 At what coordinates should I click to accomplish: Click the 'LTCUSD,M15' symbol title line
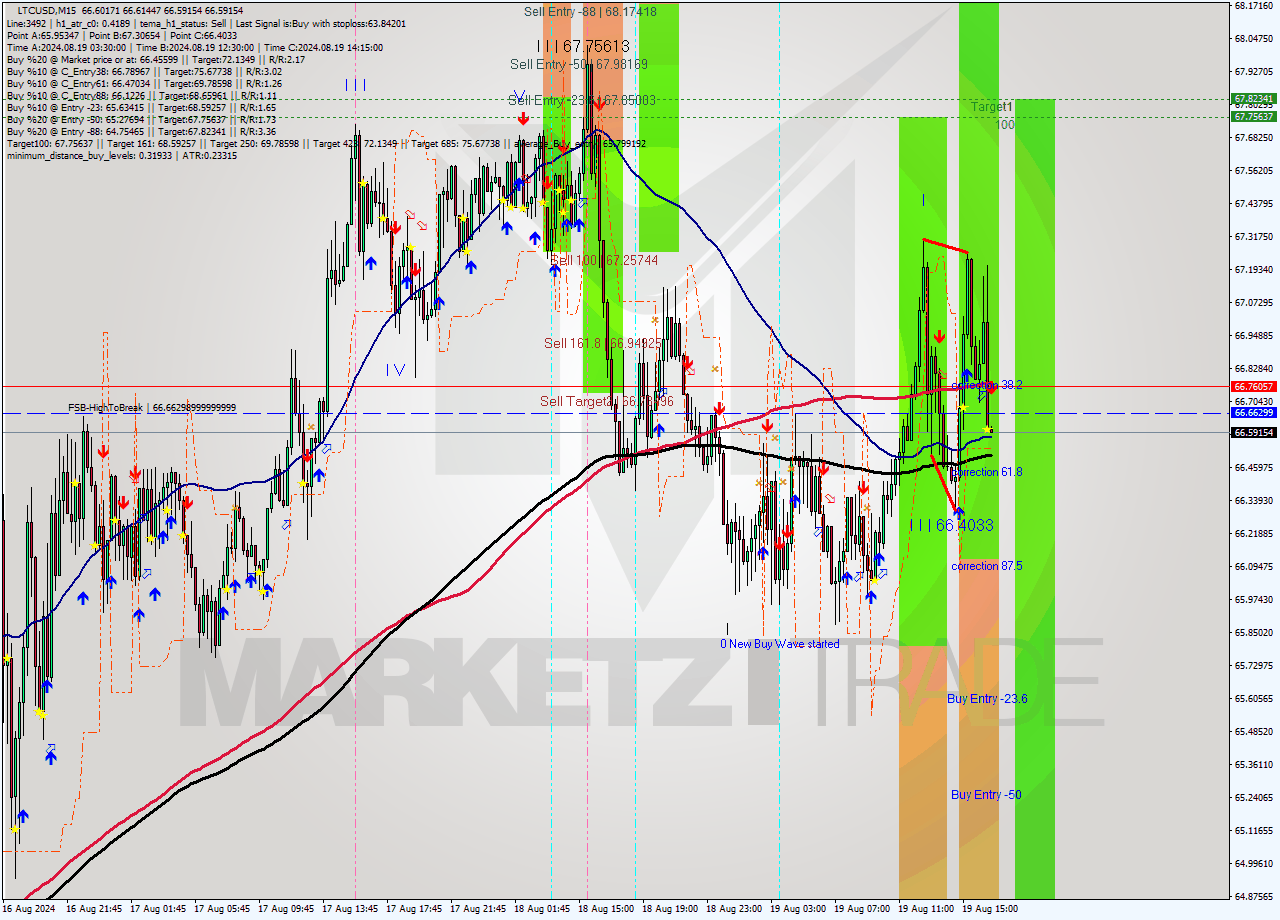coord(130,9)
